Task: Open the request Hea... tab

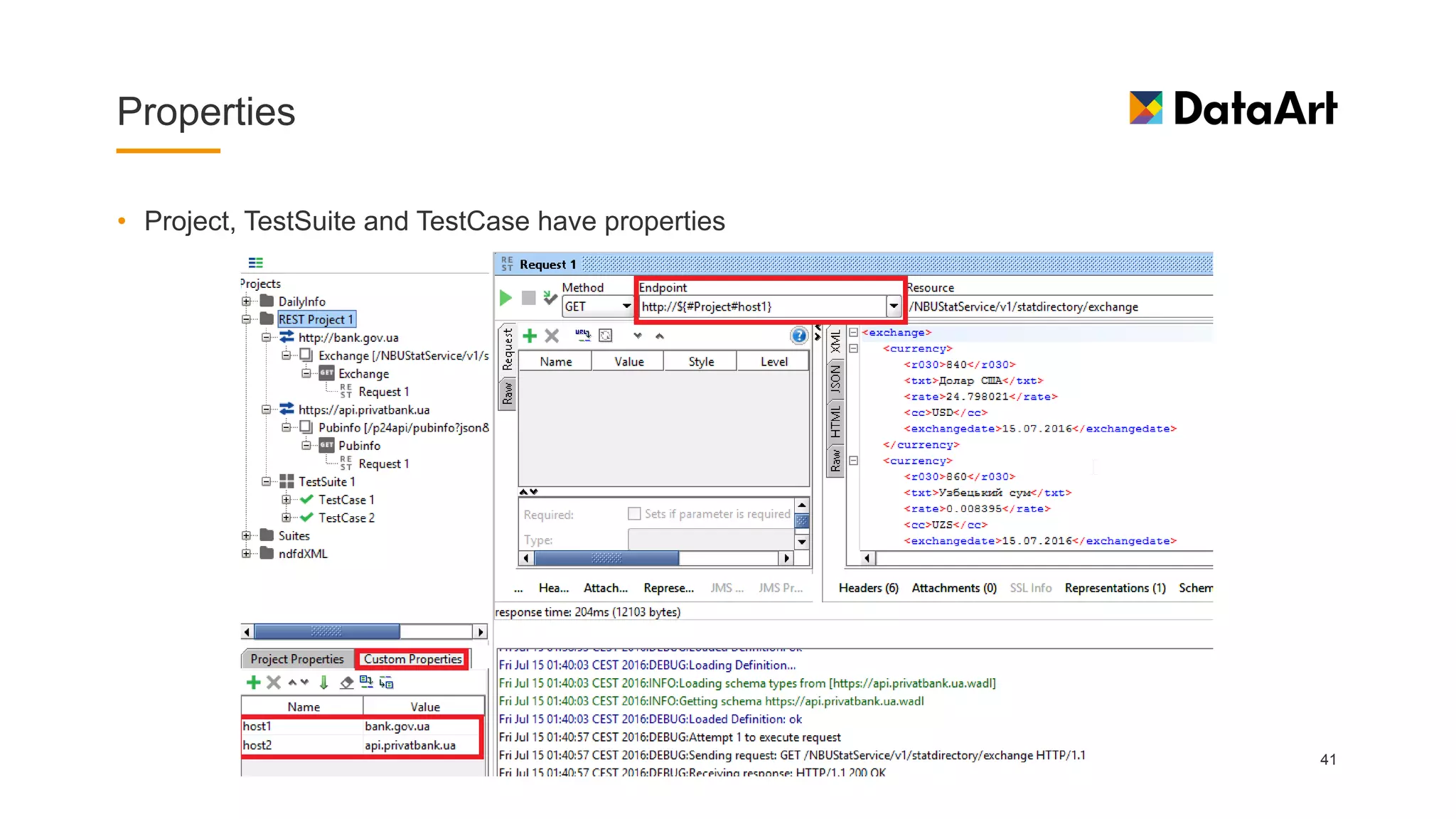Action: pyautogui.click(x=554, y=588)
